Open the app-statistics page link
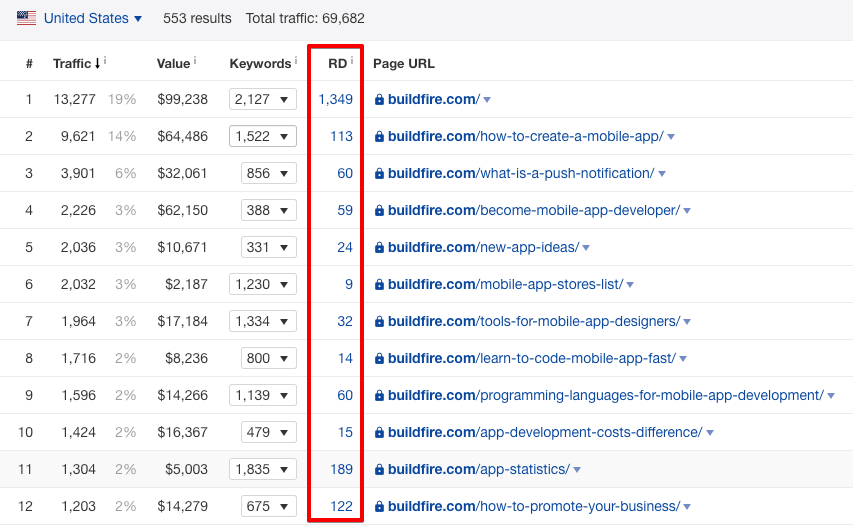The width and height of the screenshot is (853, 526). (x=479, y=469)
